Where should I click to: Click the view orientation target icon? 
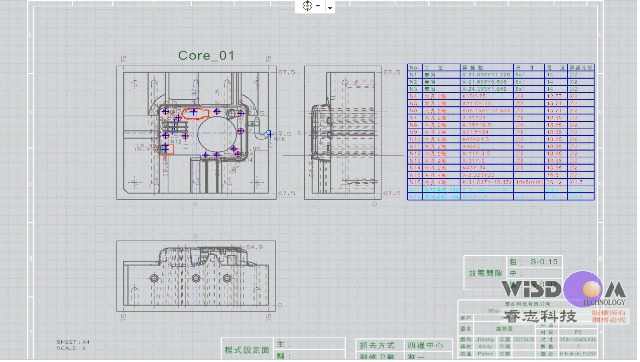point(307,6)
